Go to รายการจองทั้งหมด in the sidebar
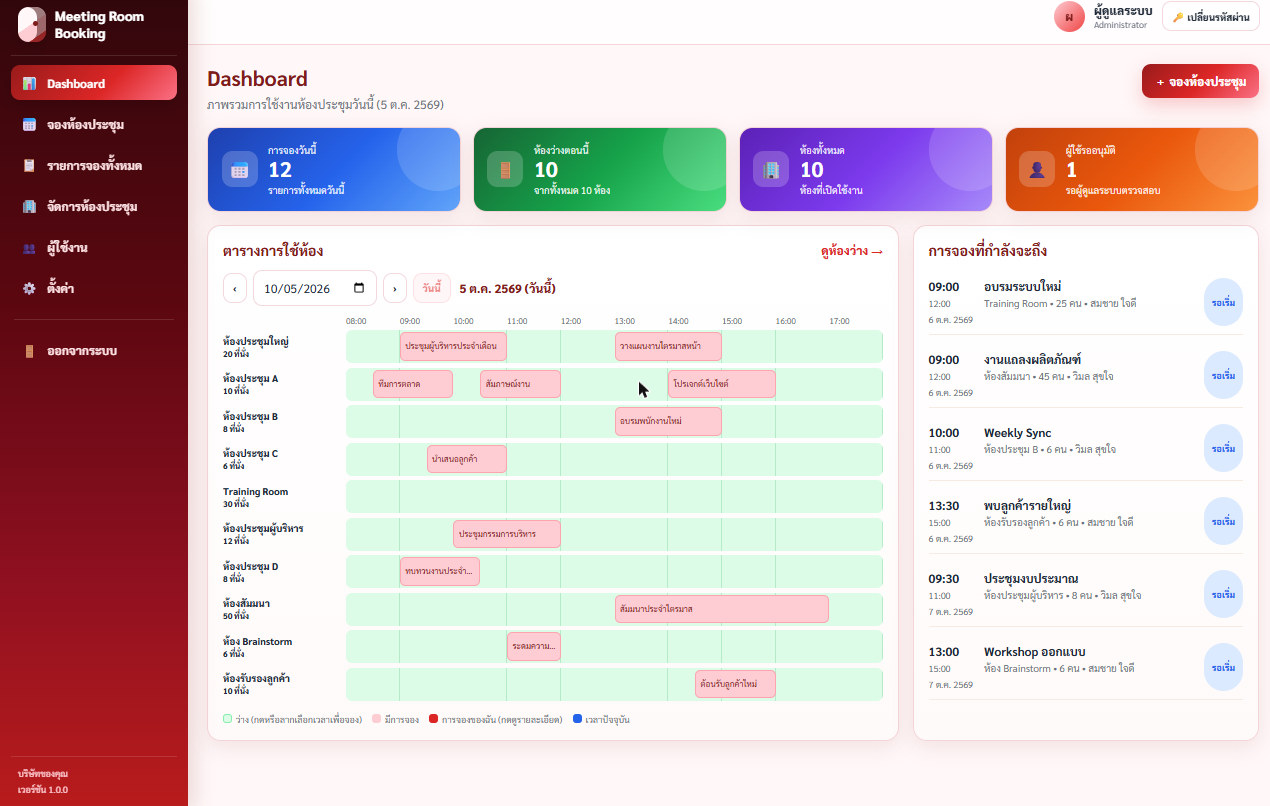This screenshot has height=806, width=1270. click(x=94, y=166)
